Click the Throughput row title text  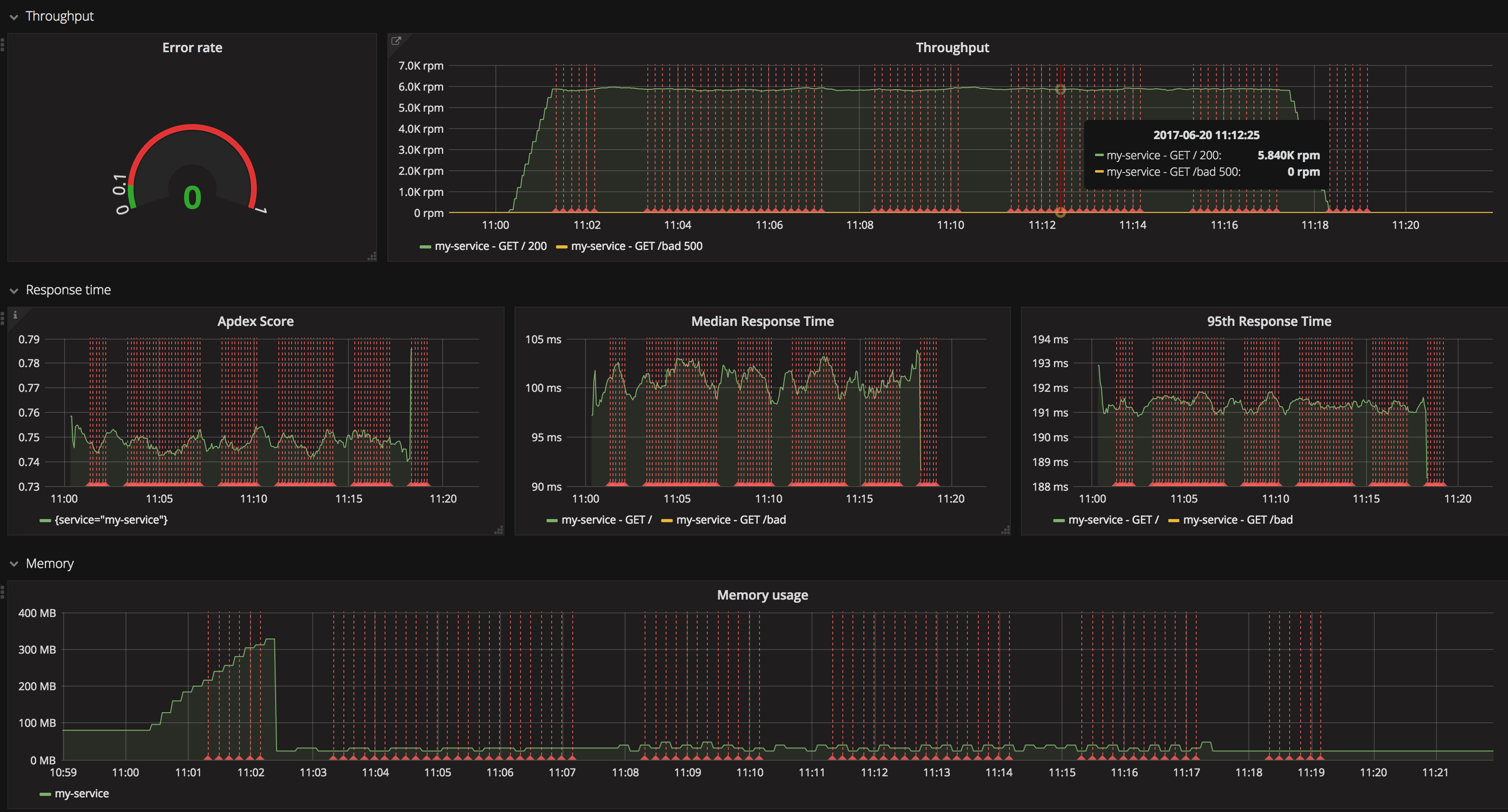(x=60, y=16)
